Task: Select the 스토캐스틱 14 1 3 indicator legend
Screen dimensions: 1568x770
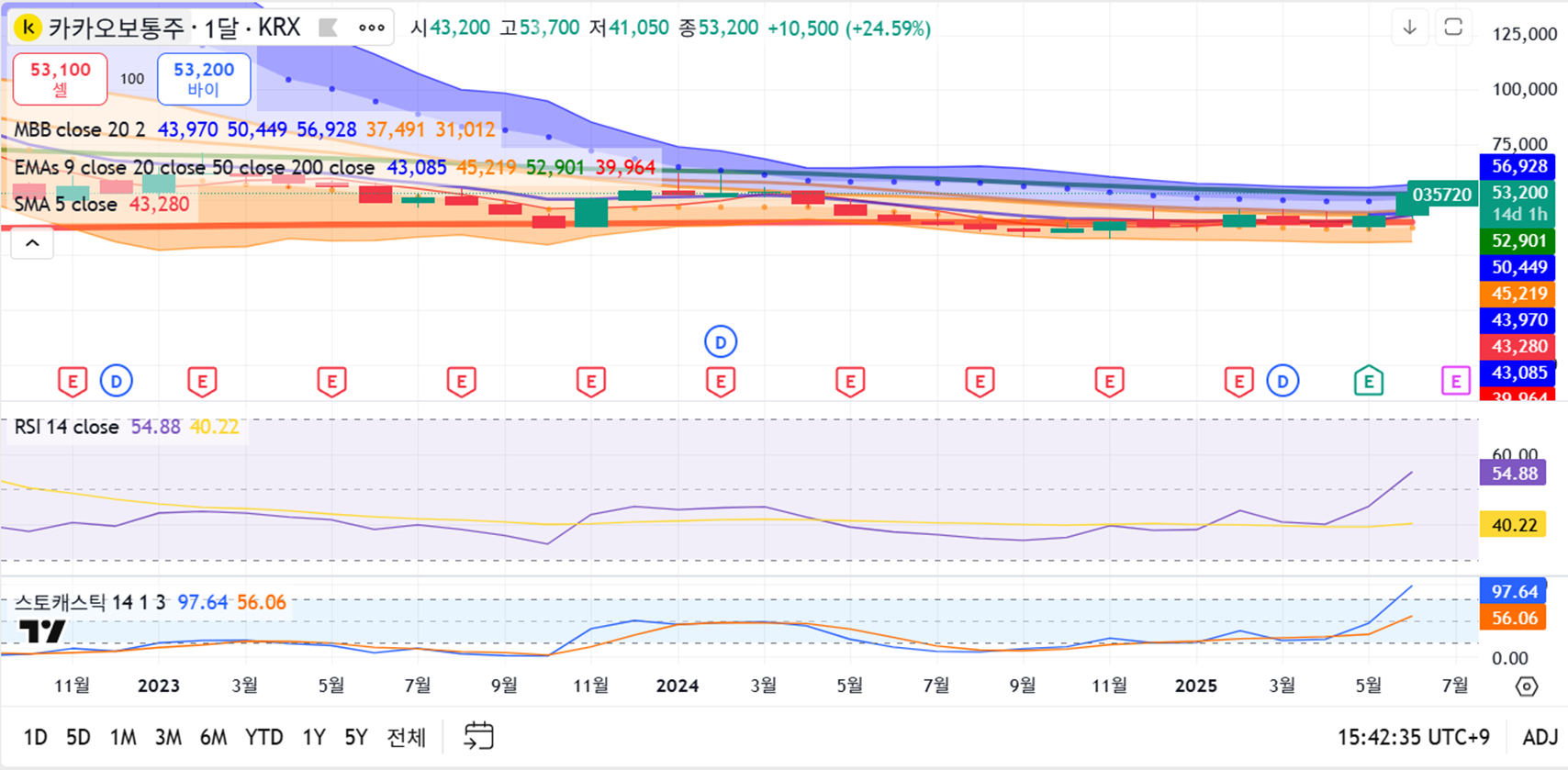Action: (x=90, y=602)
